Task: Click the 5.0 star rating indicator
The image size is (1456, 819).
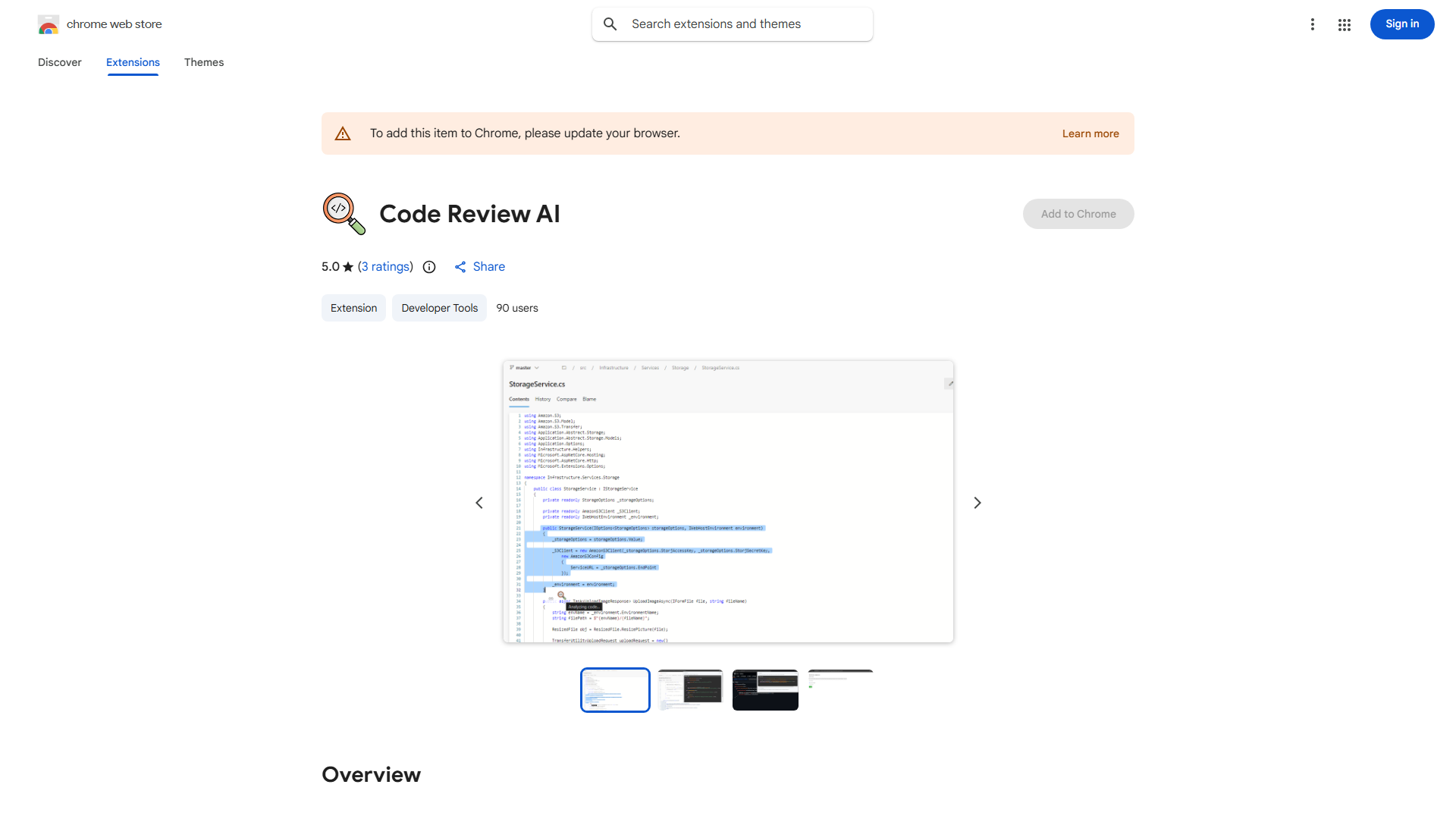Action: click(336, 266)
